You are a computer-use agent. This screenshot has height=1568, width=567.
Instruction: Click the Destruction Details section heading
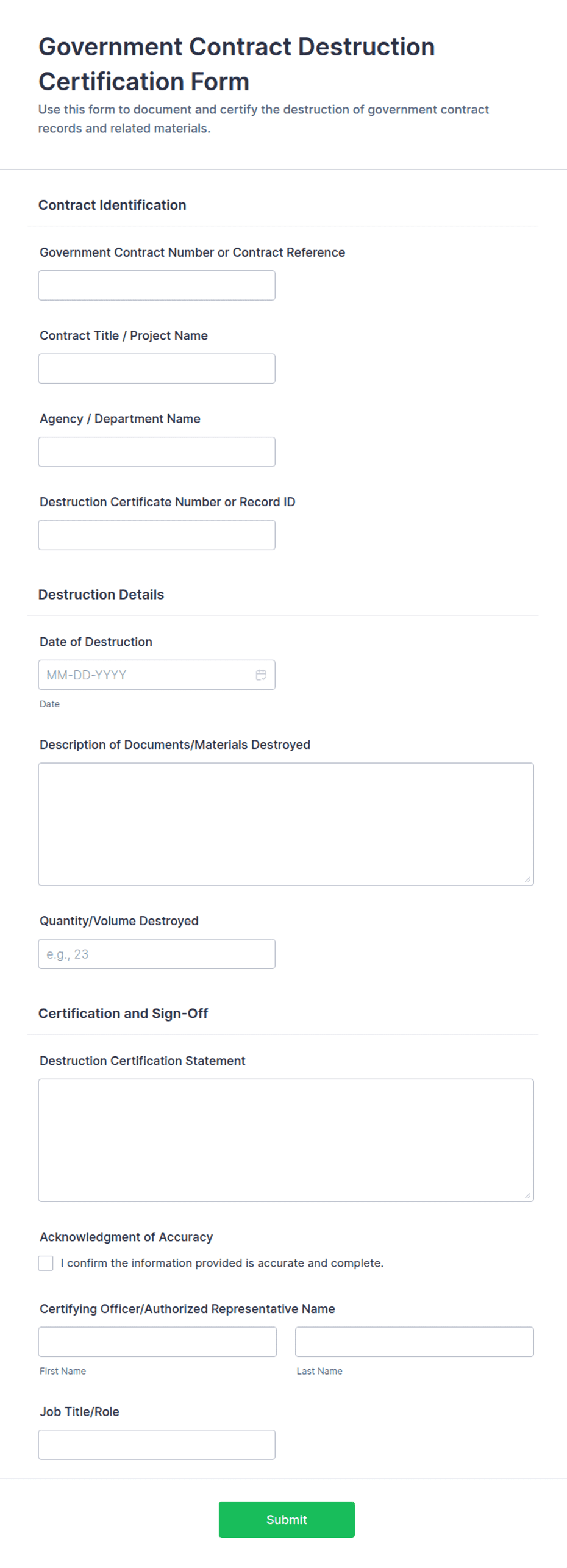(101, 595)
